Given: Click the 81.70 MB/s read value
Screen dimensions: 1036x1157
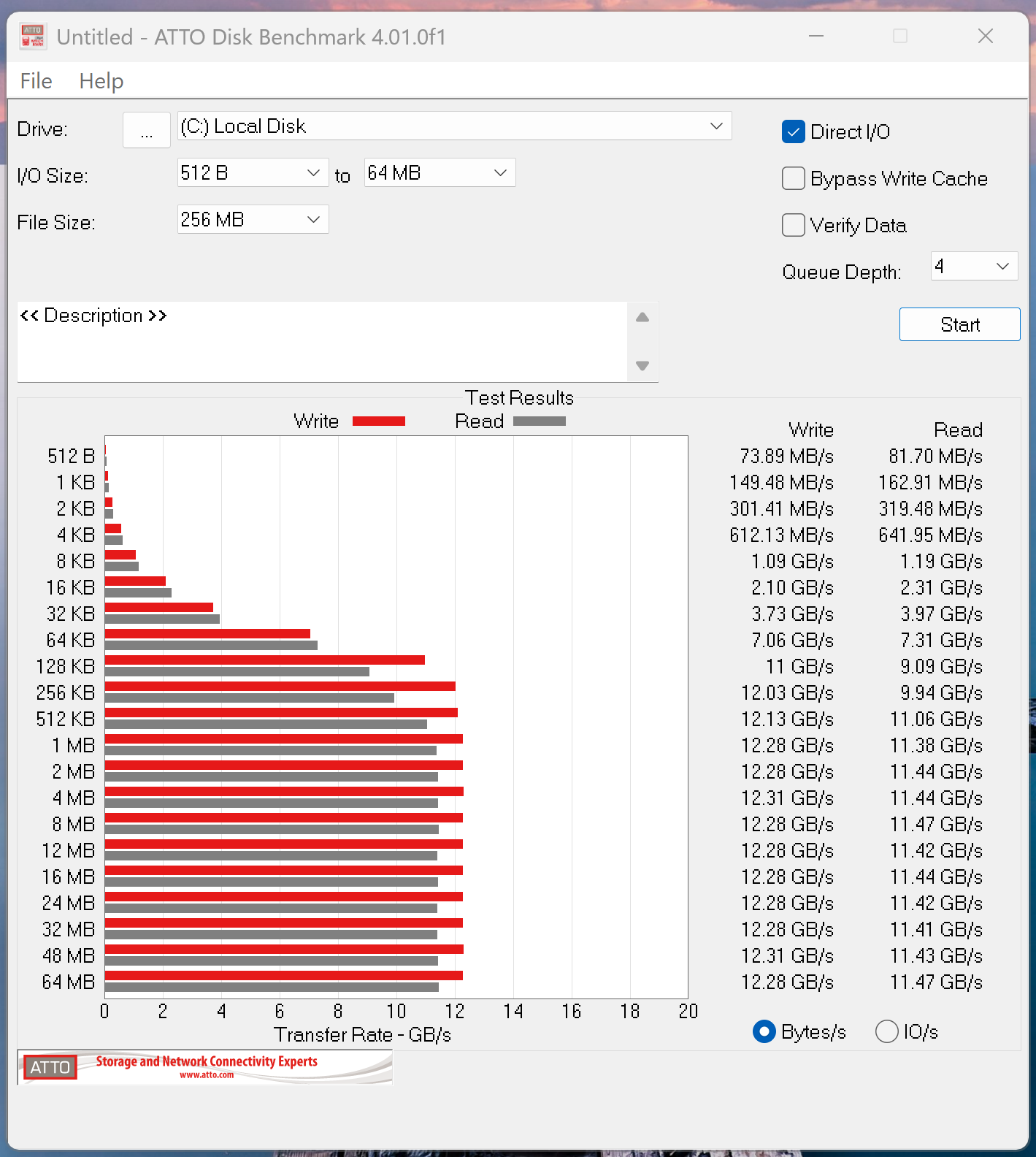Looking at the screenshot, I should (935, 457).
